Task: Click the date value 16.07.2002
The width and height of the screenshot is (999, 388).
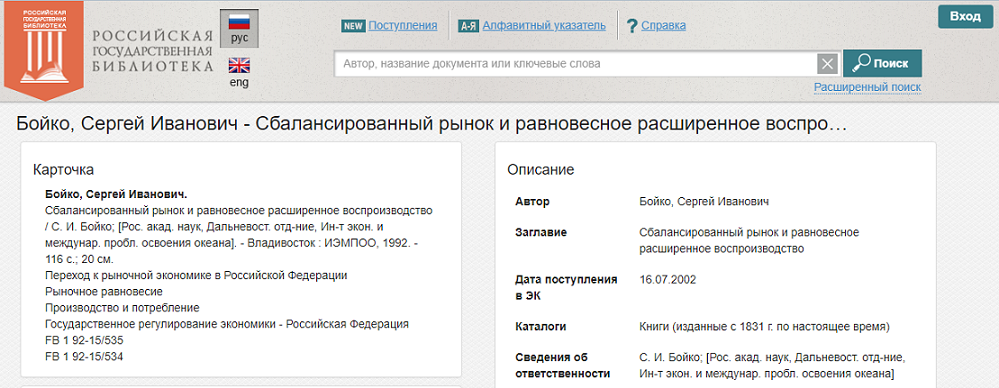Action: coord(667,280)
